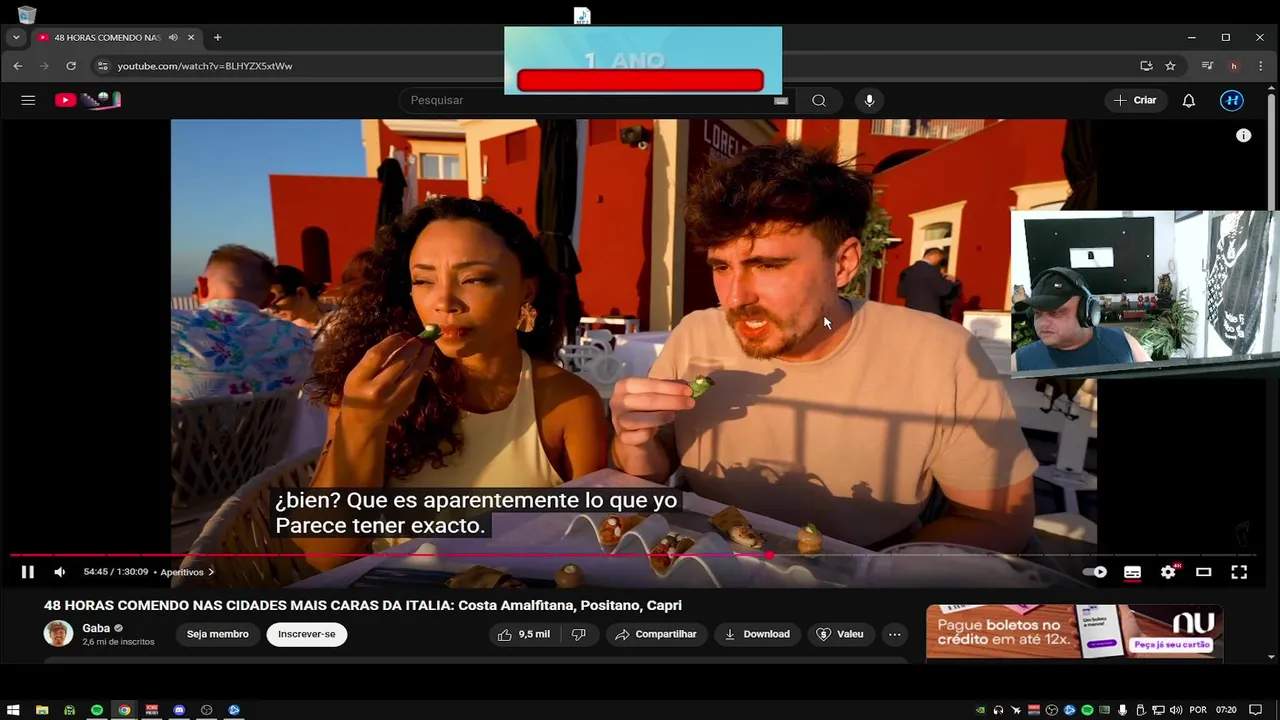Open the on-screen keyboard in search box

(x=781, y=100)
